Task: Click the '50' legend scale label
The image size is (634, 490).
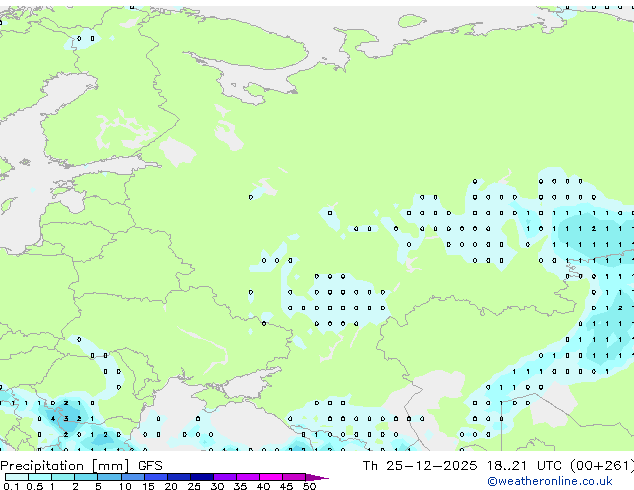Action: point(309,486)
